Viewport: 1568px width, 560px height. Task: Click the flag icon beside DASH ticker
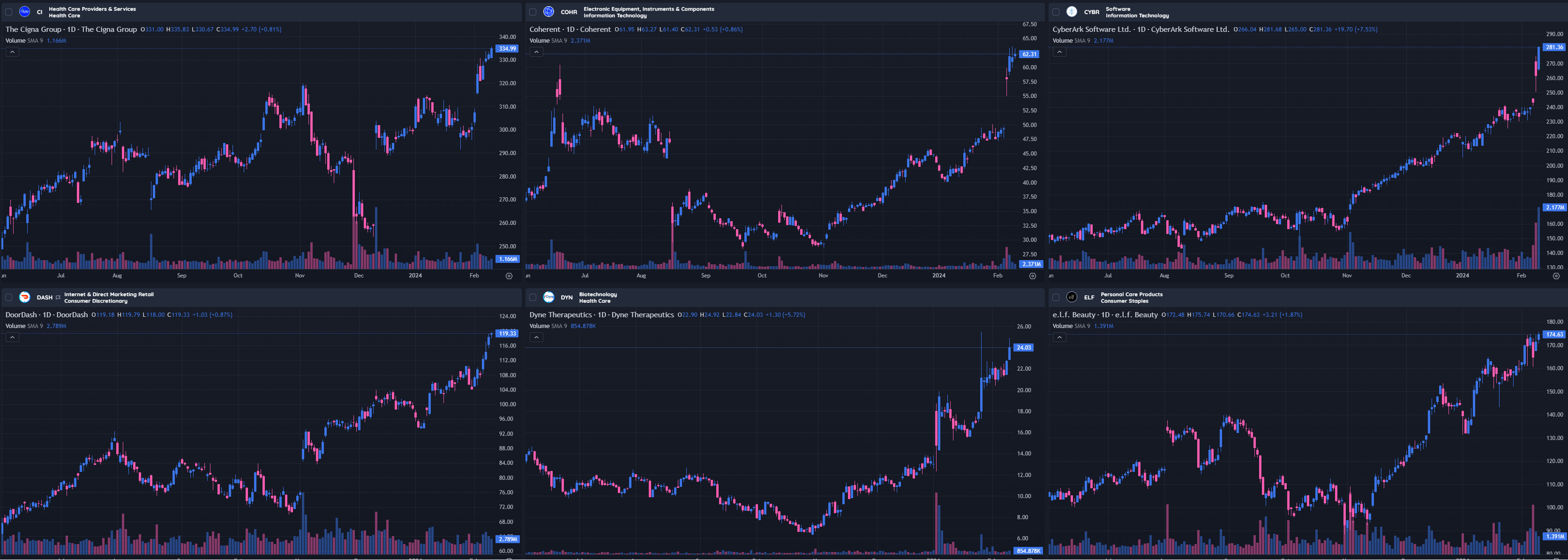pos(58,298)
